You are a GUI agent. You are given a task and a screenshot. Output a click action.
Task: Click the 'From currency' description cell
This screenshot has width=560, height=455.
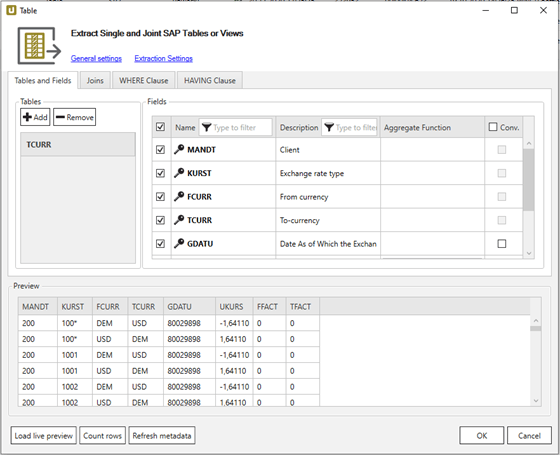(328, 196)
